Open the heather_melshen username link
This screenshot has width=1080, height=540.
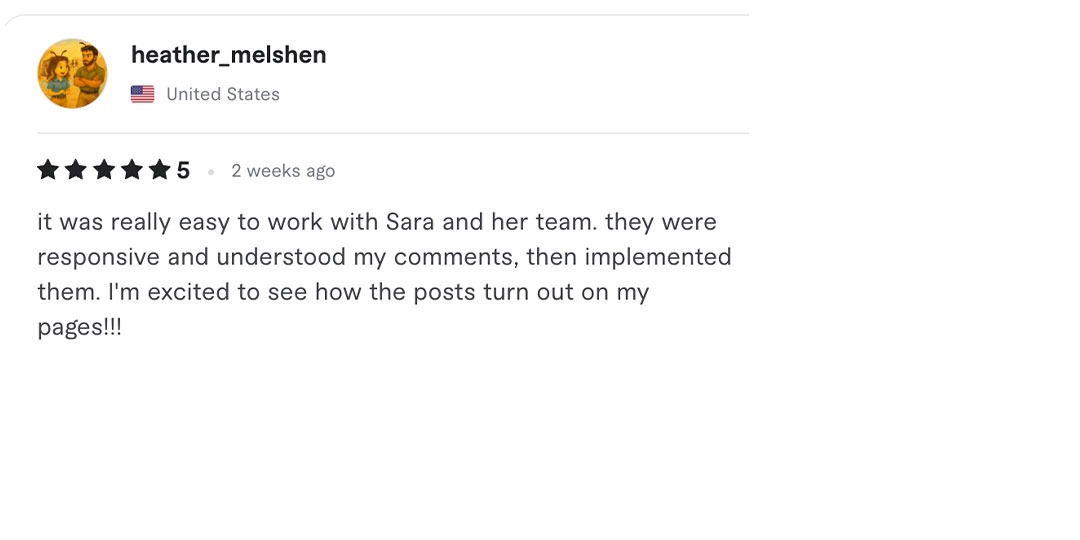228,55
